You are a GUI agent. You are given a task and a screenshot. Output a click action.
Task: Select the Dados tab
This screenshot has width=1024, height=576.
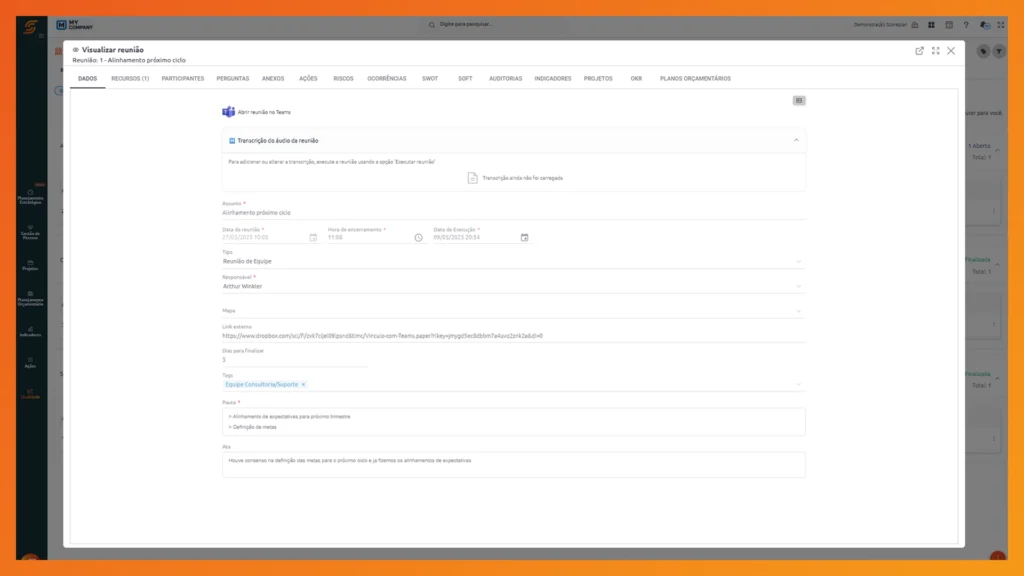(x=88, y=78)
